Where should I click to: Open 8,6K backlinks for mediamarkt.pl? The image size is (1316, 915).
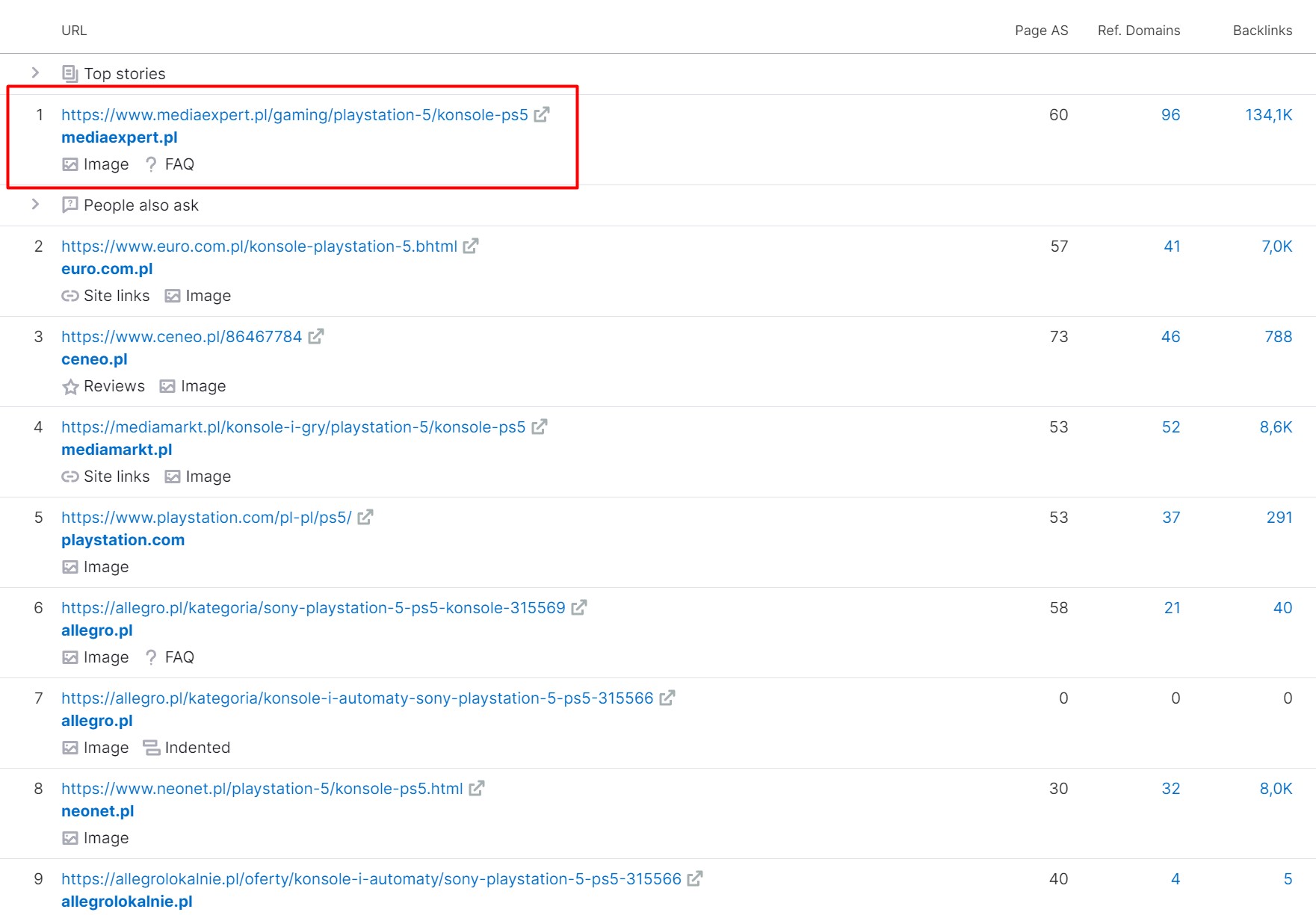[x=1276, y=427]
